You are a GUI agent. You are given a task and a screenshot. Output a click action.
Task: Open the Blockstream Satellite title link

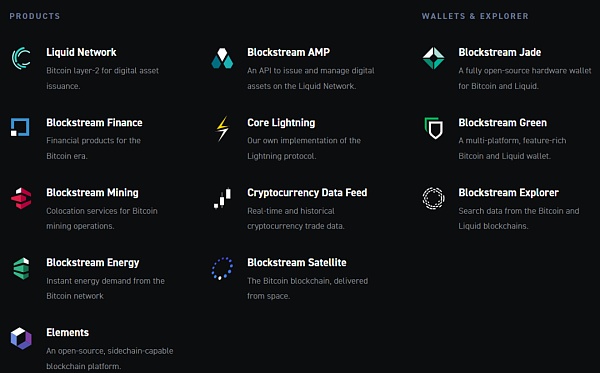[297, 262]
